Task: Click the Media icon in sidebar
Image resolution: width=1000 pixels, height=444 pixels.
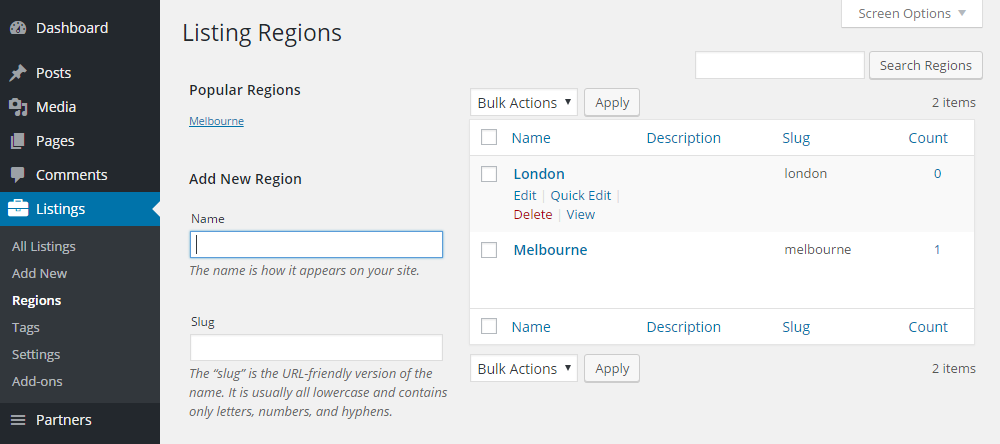Action: pos(18,107)
